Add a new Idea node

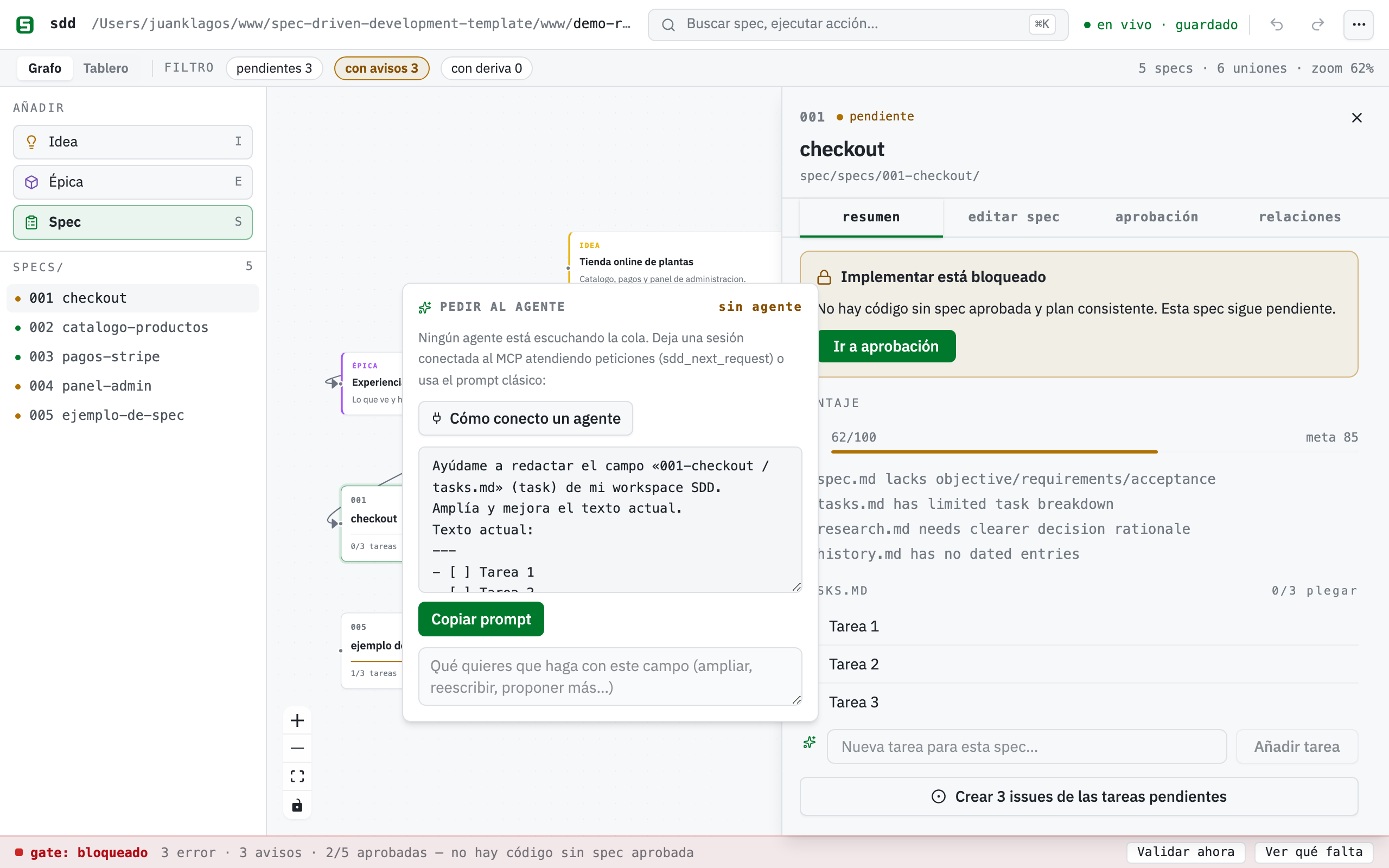tap(132, 142)
